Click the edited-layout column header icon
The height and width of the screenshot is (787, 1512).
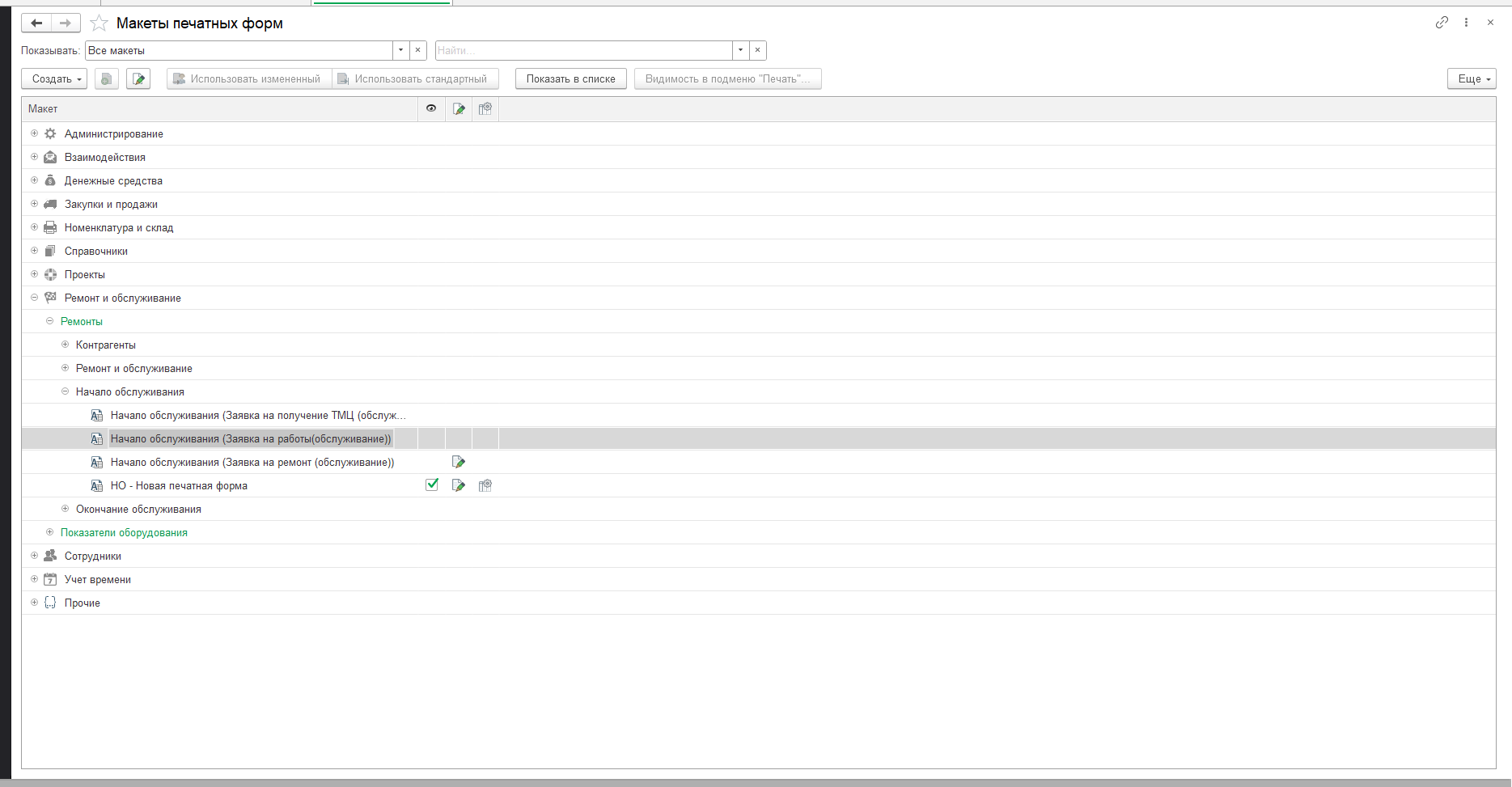coord(459,109)
